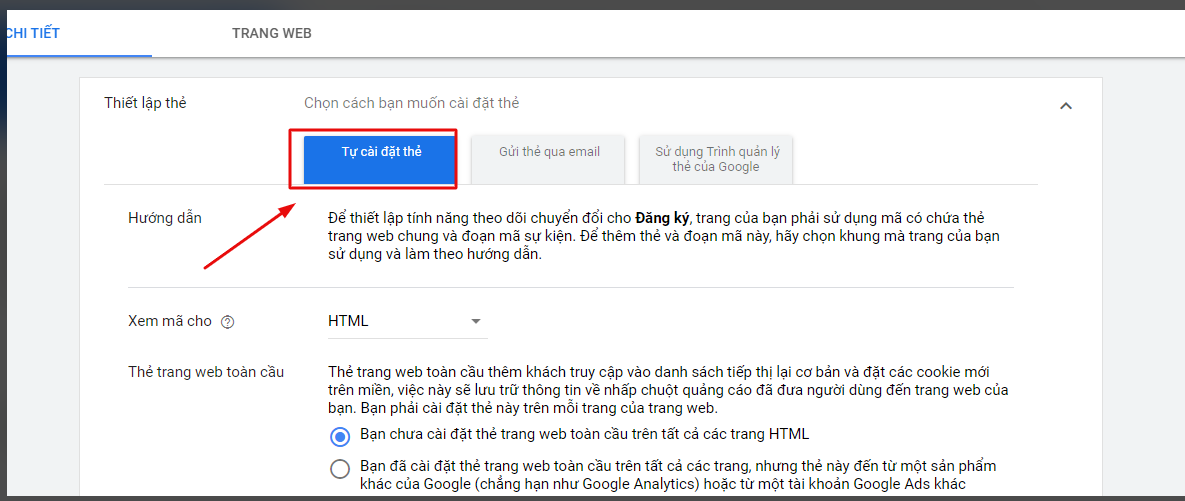
Task: Open the CHI TIẾT tab
Action: (32, 33)
